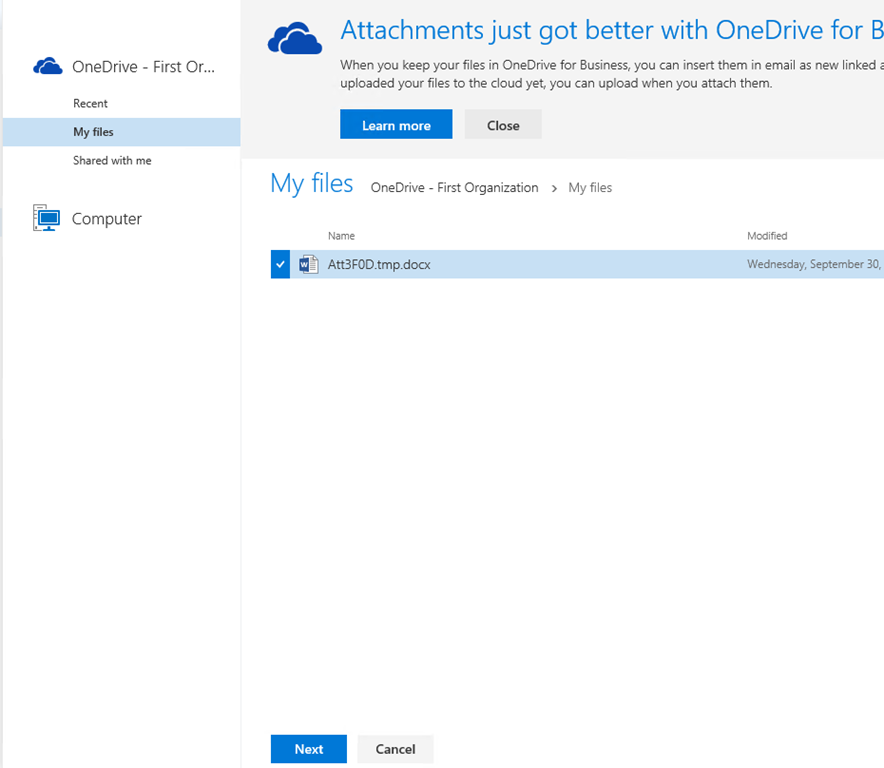Screen dimensions: 884x768
Task: Open the Recent section in the sidebar
Action: click(x=90, y=103)
